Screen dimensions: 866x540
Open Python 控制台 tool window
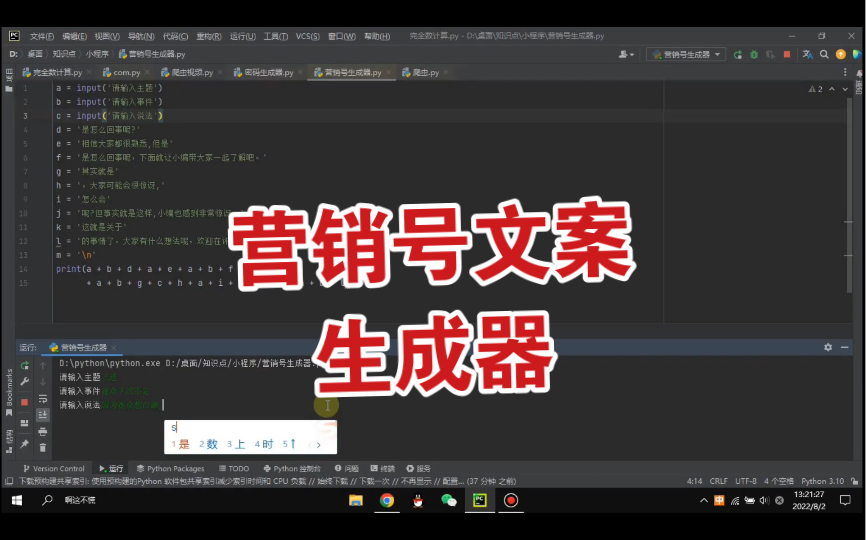292,468
